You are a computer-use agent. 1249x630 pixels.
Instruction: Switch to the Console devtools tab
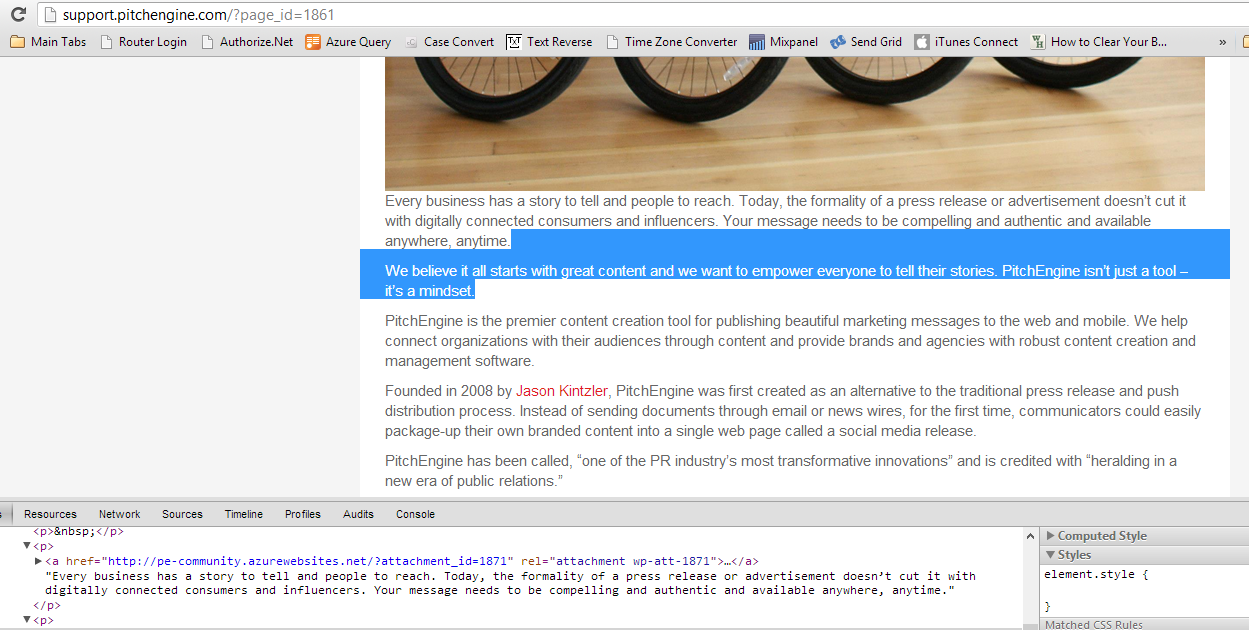(x=415, y=514)
